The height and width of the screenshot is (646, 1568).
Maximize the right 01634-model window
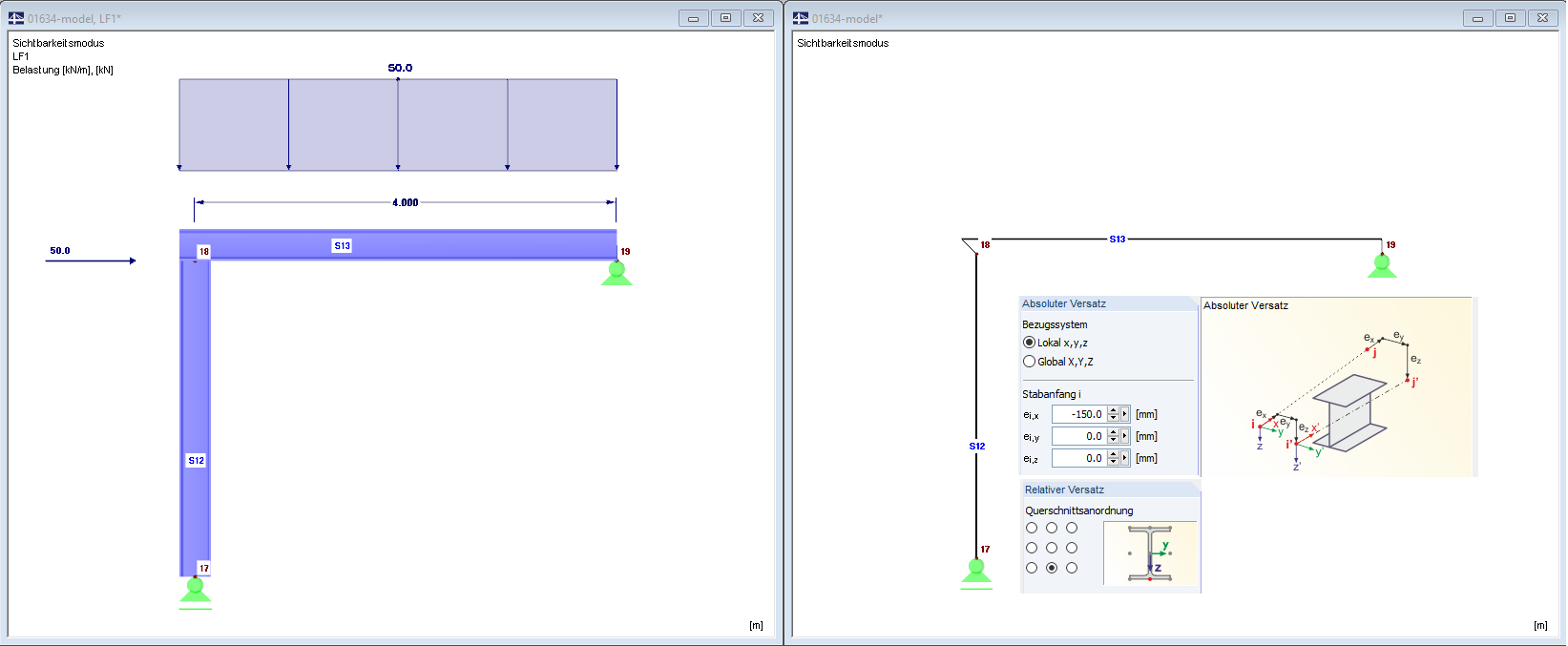(1510, 18)
